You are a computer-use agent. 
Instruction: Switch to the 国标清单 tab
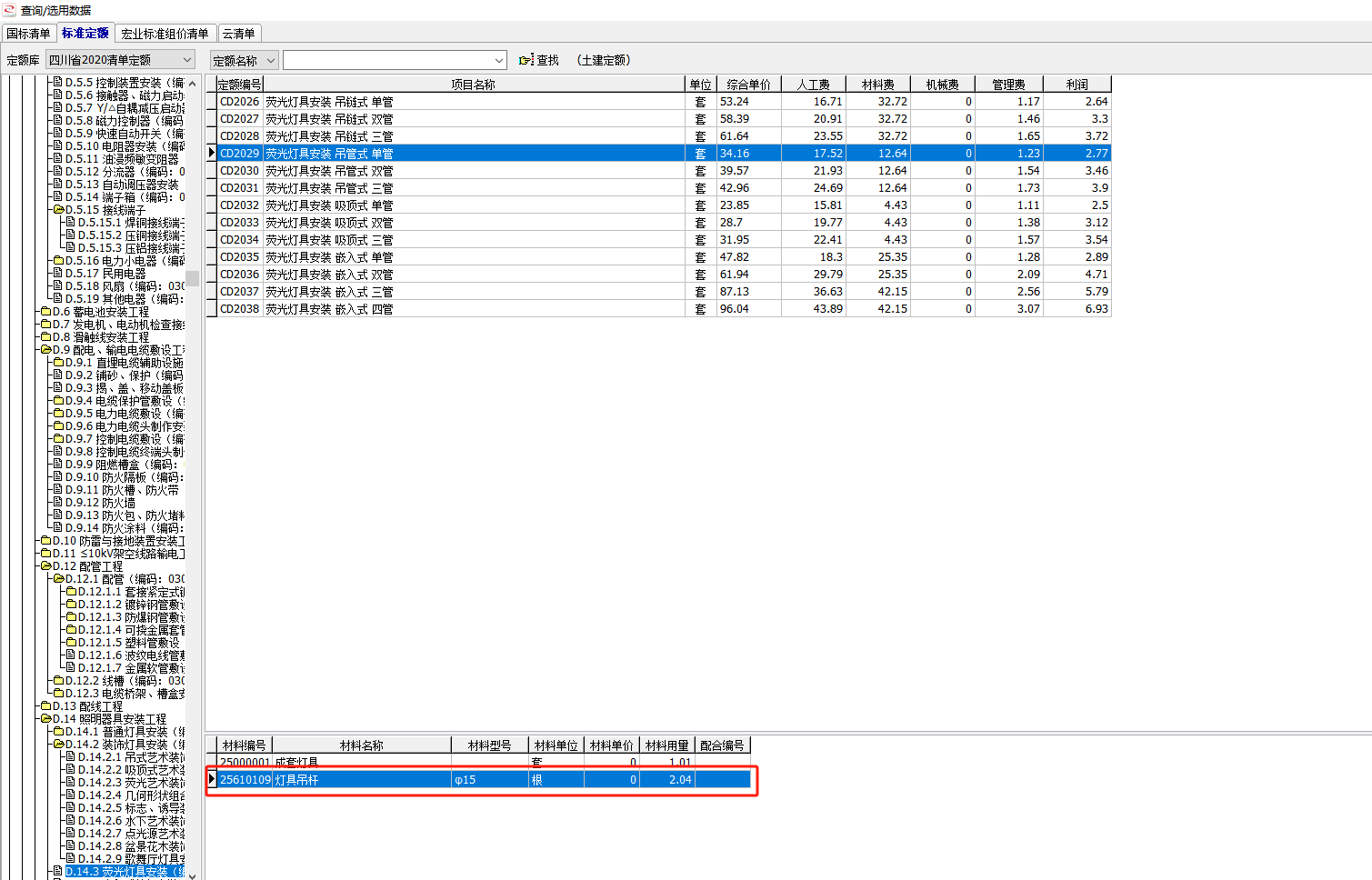coord(28,34)
